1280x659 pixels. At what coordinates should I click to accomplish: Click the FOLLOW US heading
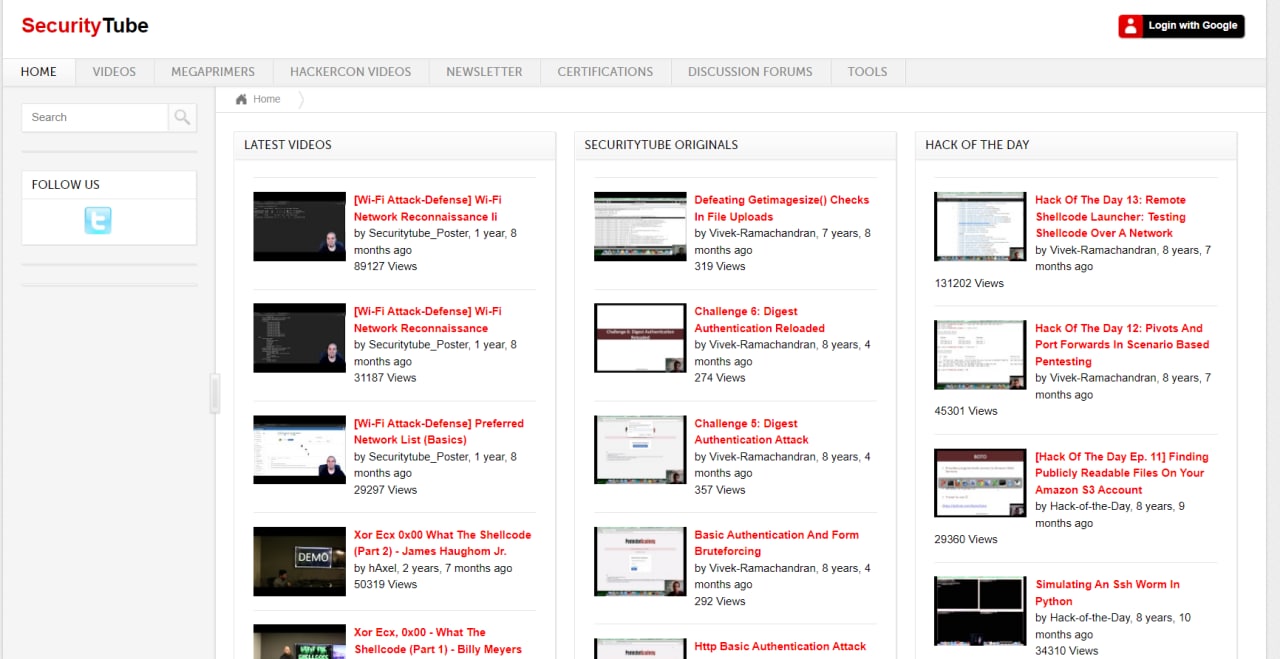point(66,185)
